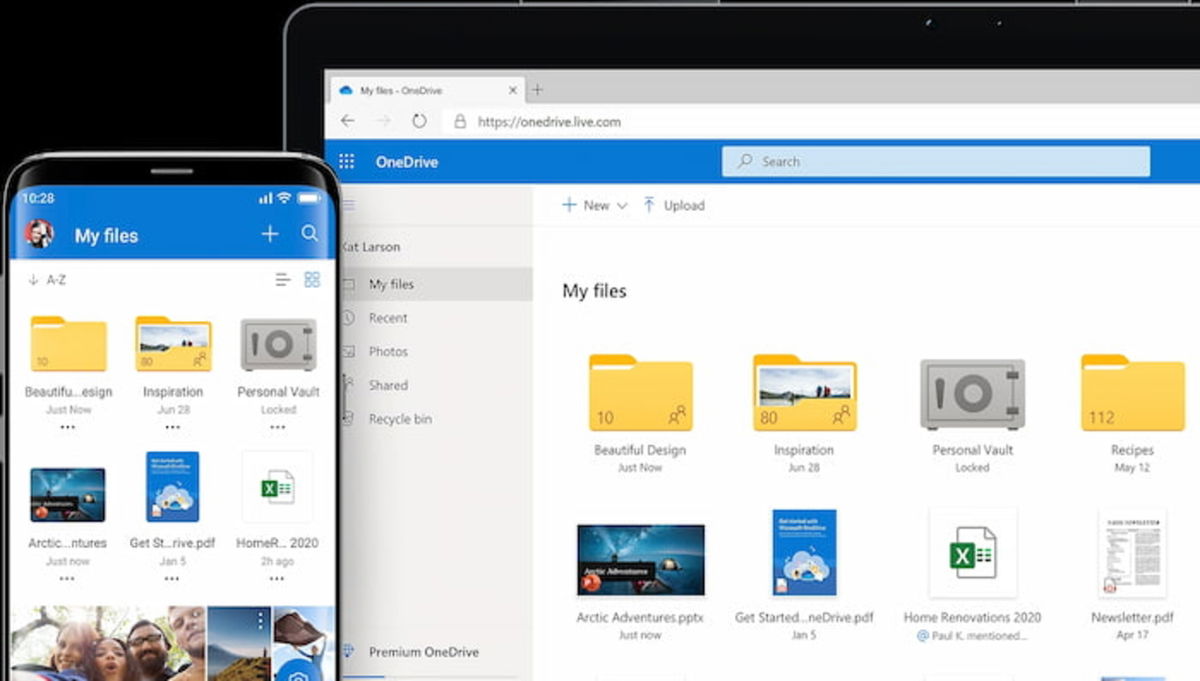Tap the search icon in the phone header
Image resolution: width=1200 pixels, height=681 pixels.
click(309, 234)
